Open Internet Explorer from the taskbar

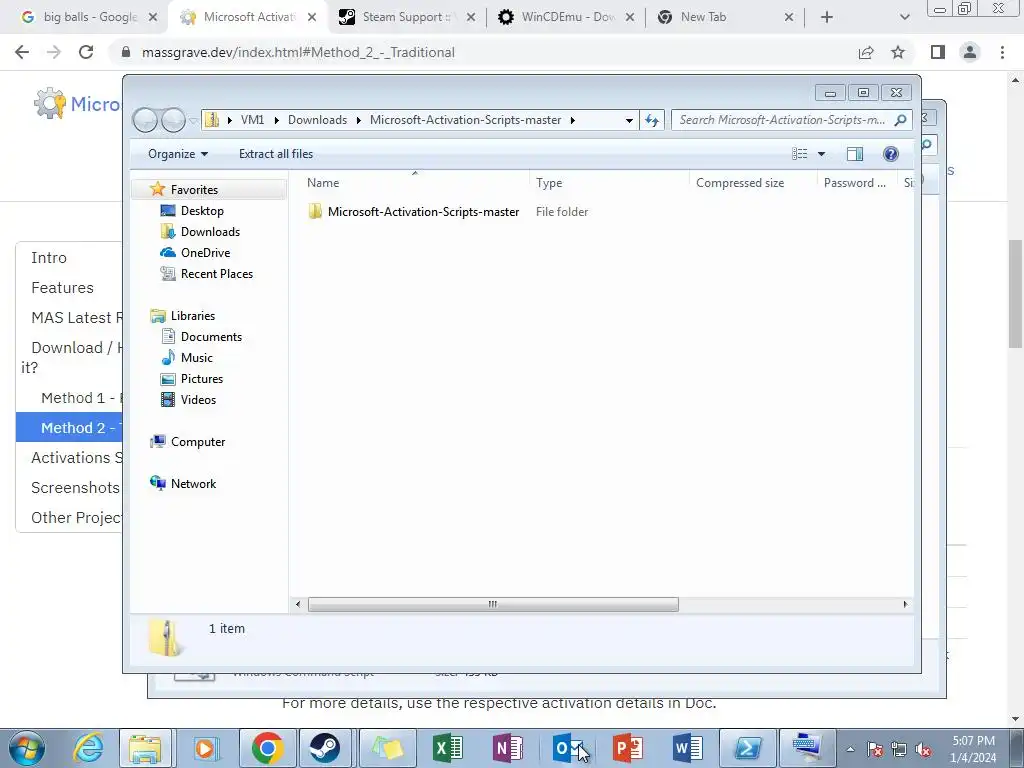88,748
